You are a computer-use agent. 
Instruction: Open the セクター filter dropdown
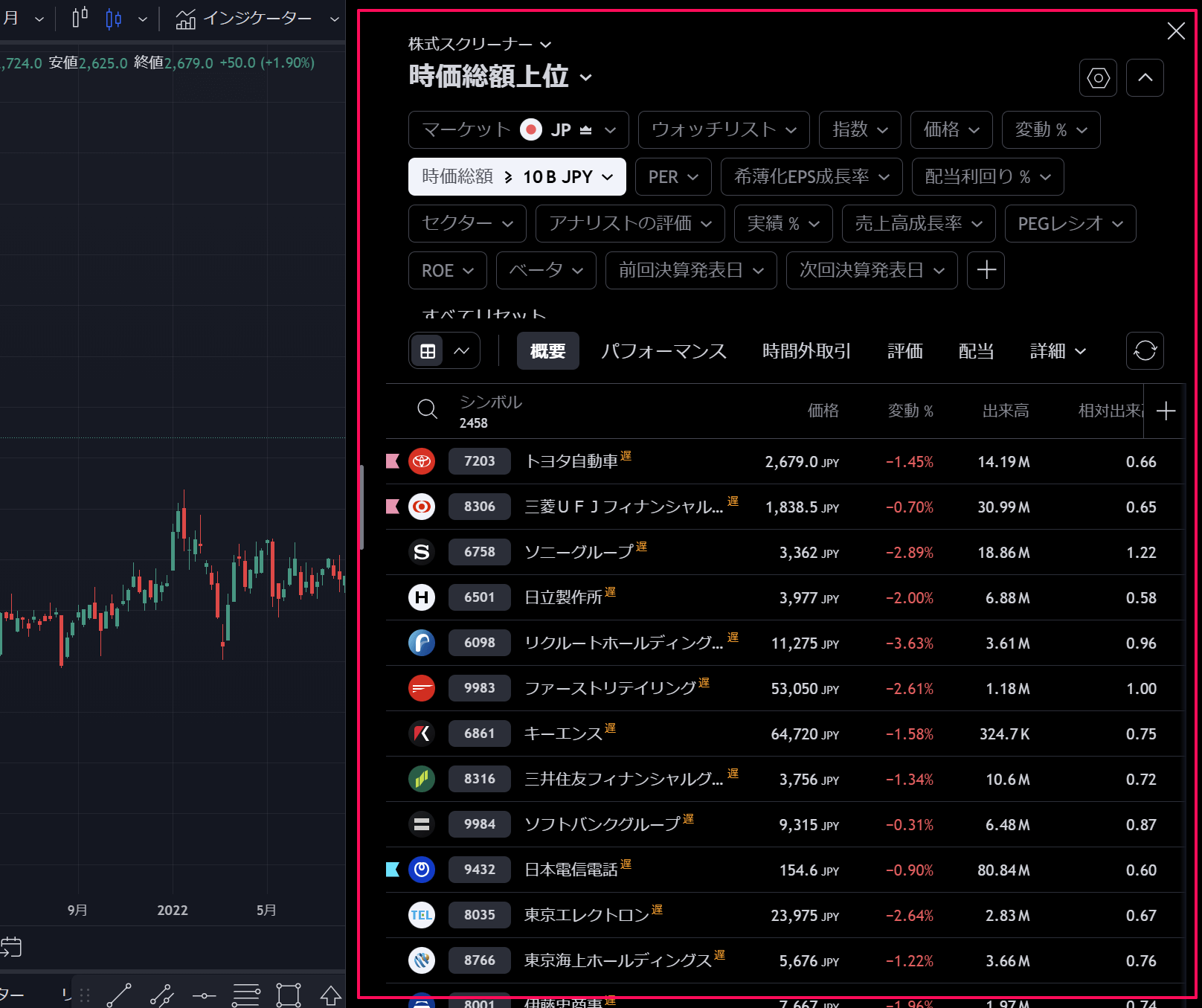tap(467, 224)
